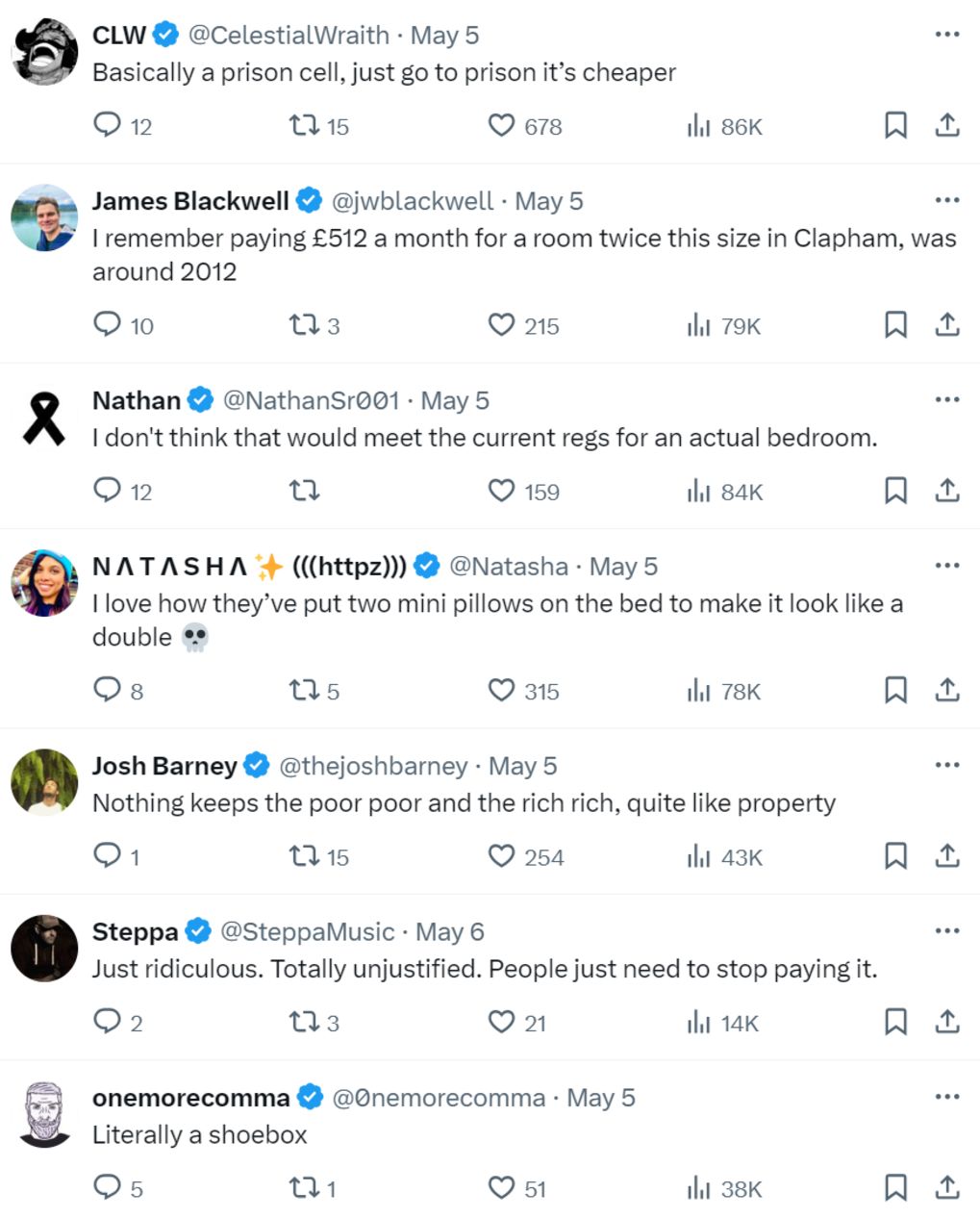Retweet Steppa's 'Just ridiculous' tweet
This screenshot has width=980, height=1218.
[x=304, y=1022]
